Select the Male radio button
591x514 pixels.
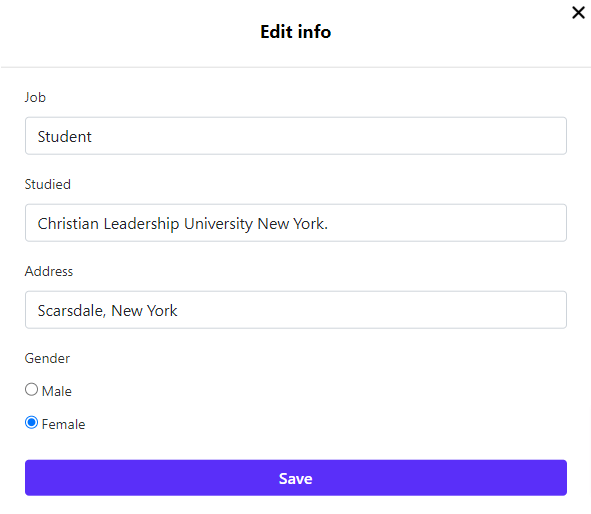pyautogui.click(x=31, y=389)
